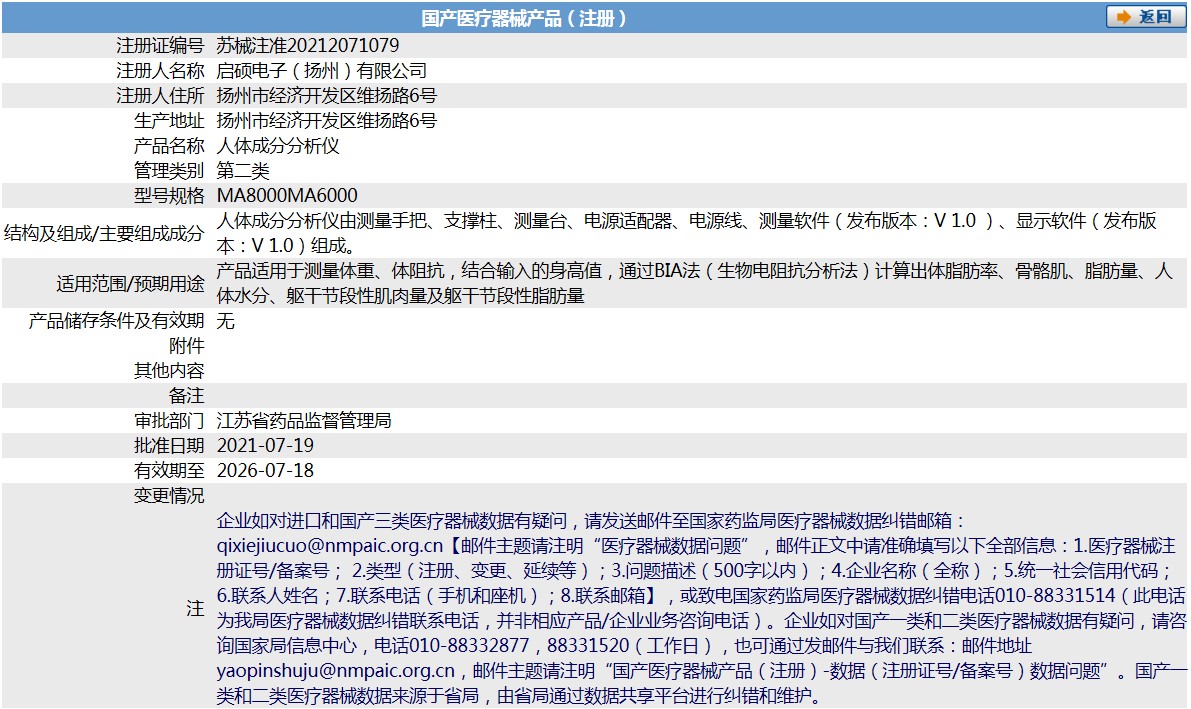This screenshot has width=1191, height=709.
Task: Select email address yaopinshuju@nmpaic.org.cn
Action: [336, 671]
